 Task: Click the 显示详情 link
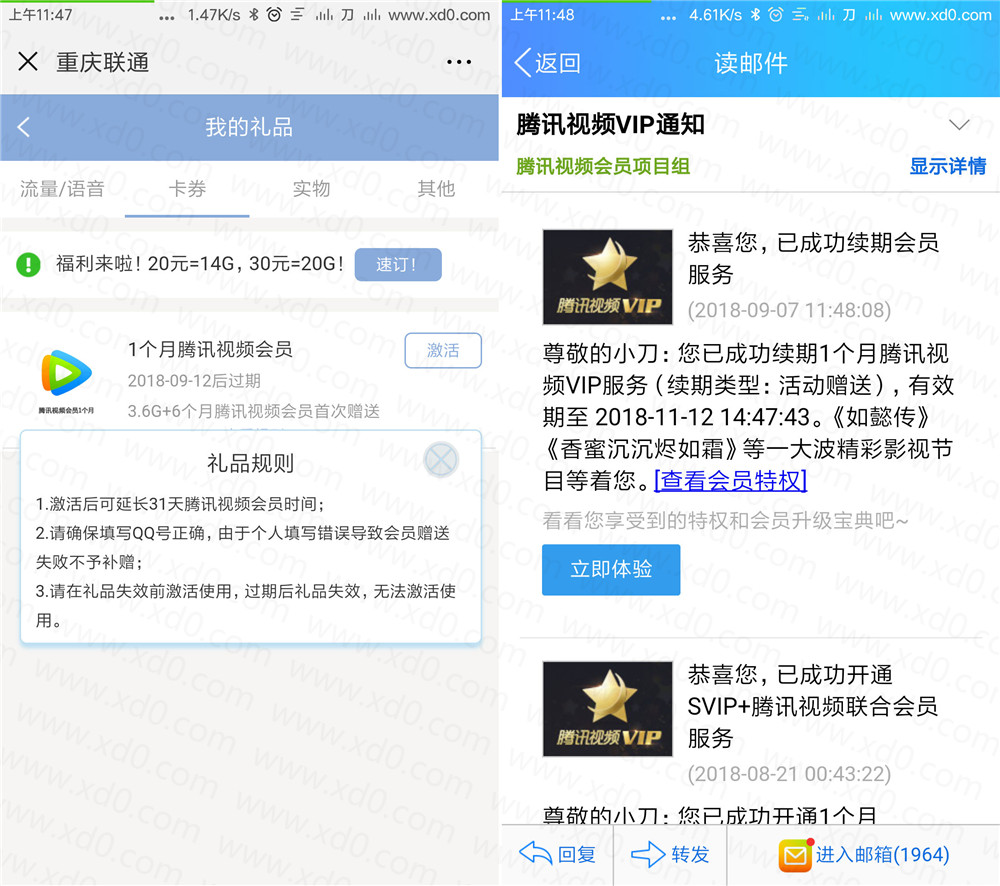coord(947,166)
